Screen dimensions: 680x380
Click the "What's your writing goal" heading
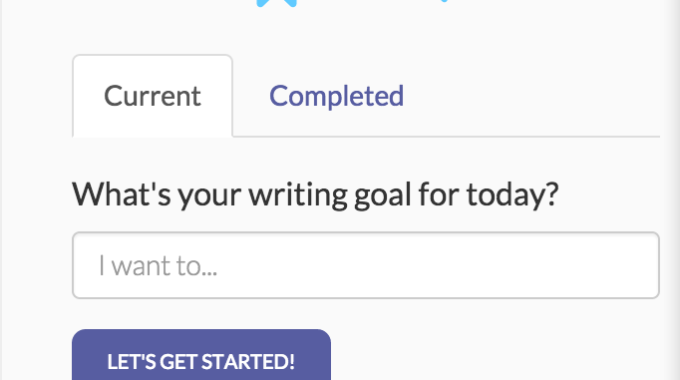(x=315, y=195)
